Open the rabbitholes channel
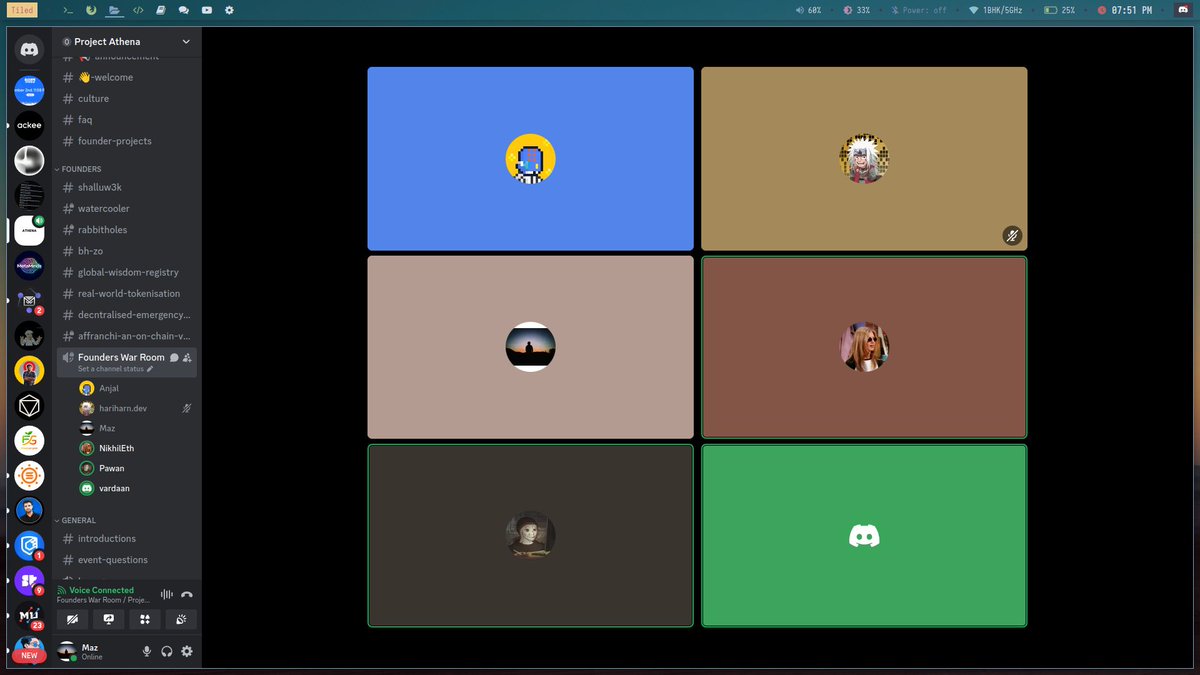 [127, 229]
